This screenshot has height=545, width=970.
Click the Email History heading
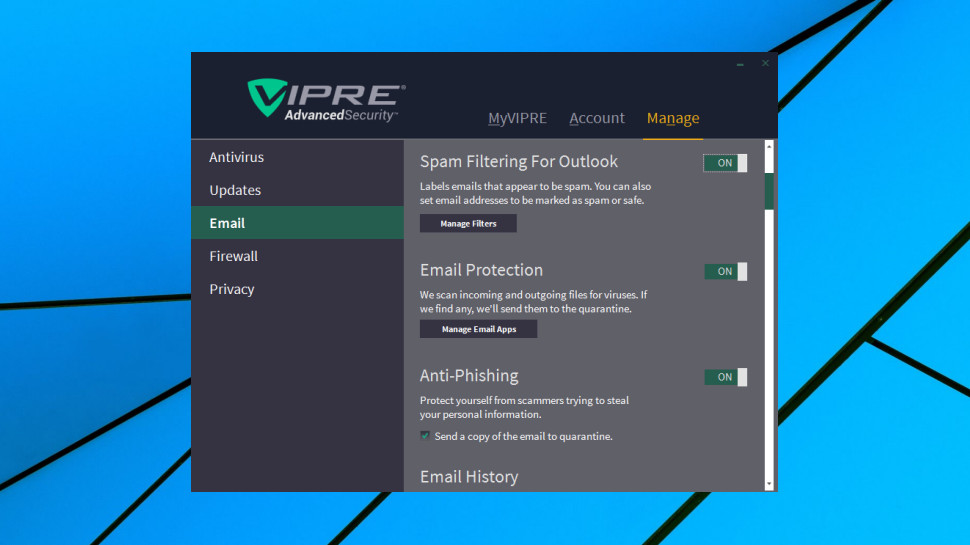coord(469,477)
